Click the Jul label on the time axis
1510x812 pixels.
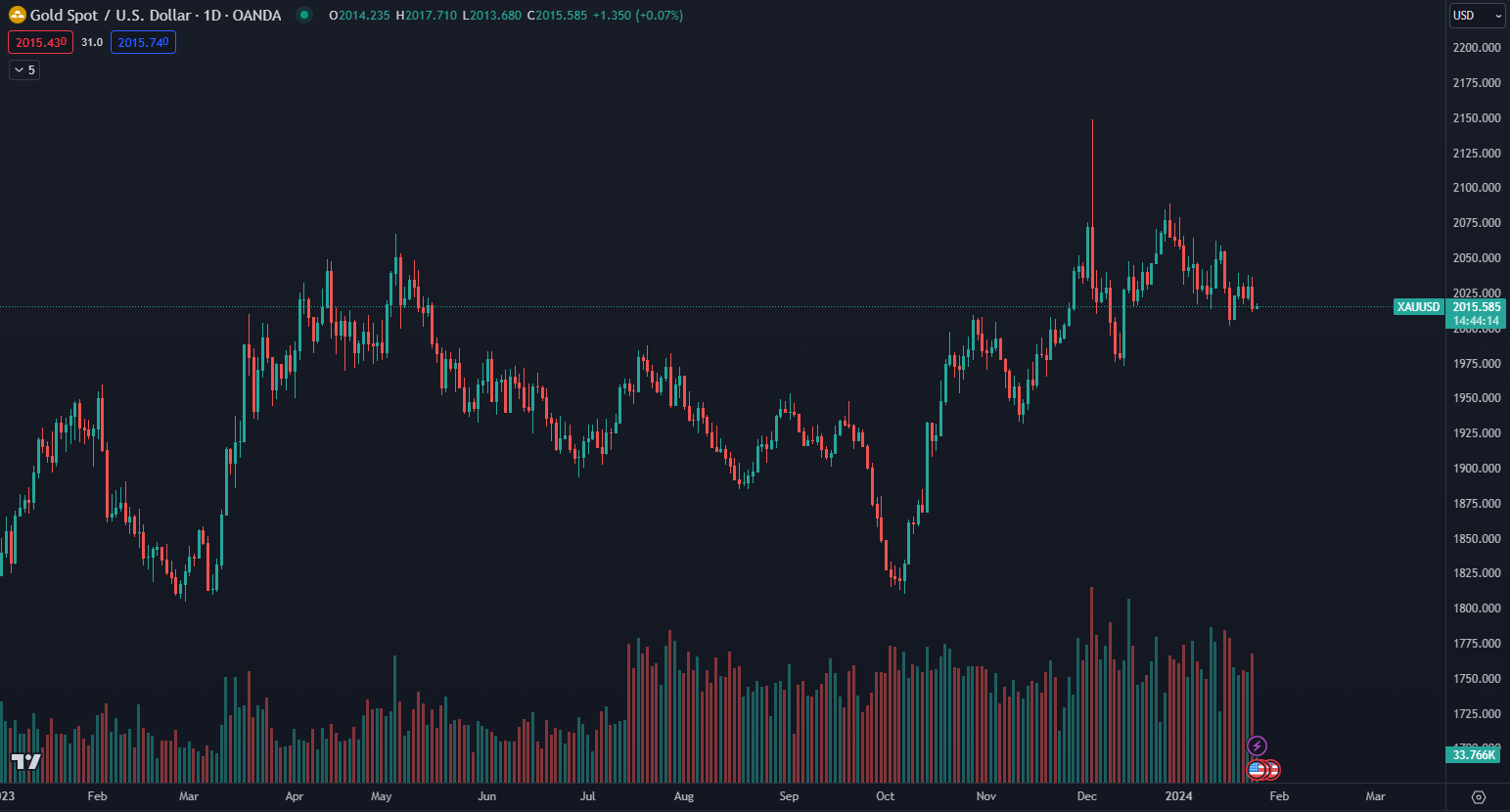(x=587, y=796)
